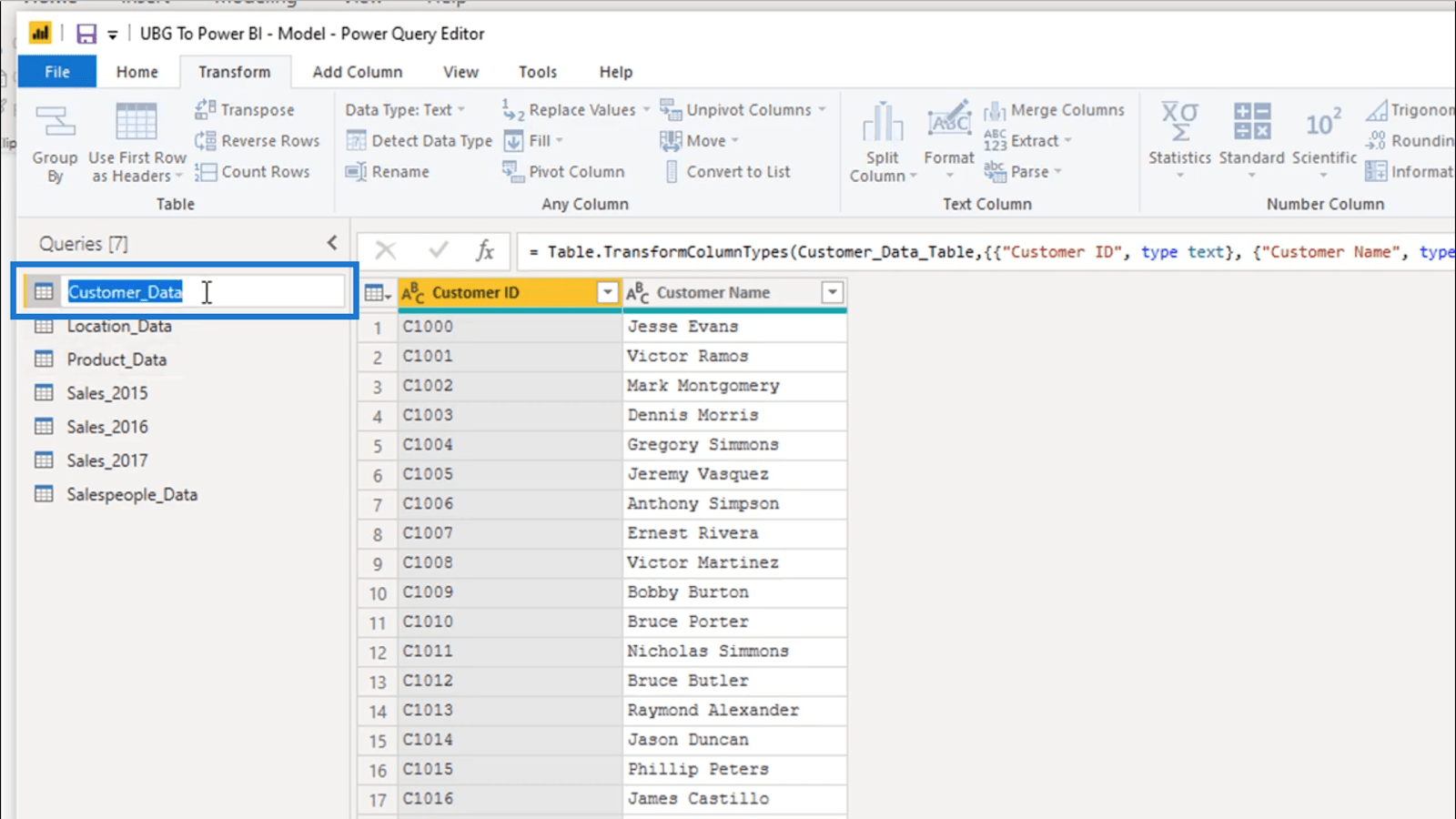Select the Sales_2017 query
1456x819 pixels.
coord(107,460)
